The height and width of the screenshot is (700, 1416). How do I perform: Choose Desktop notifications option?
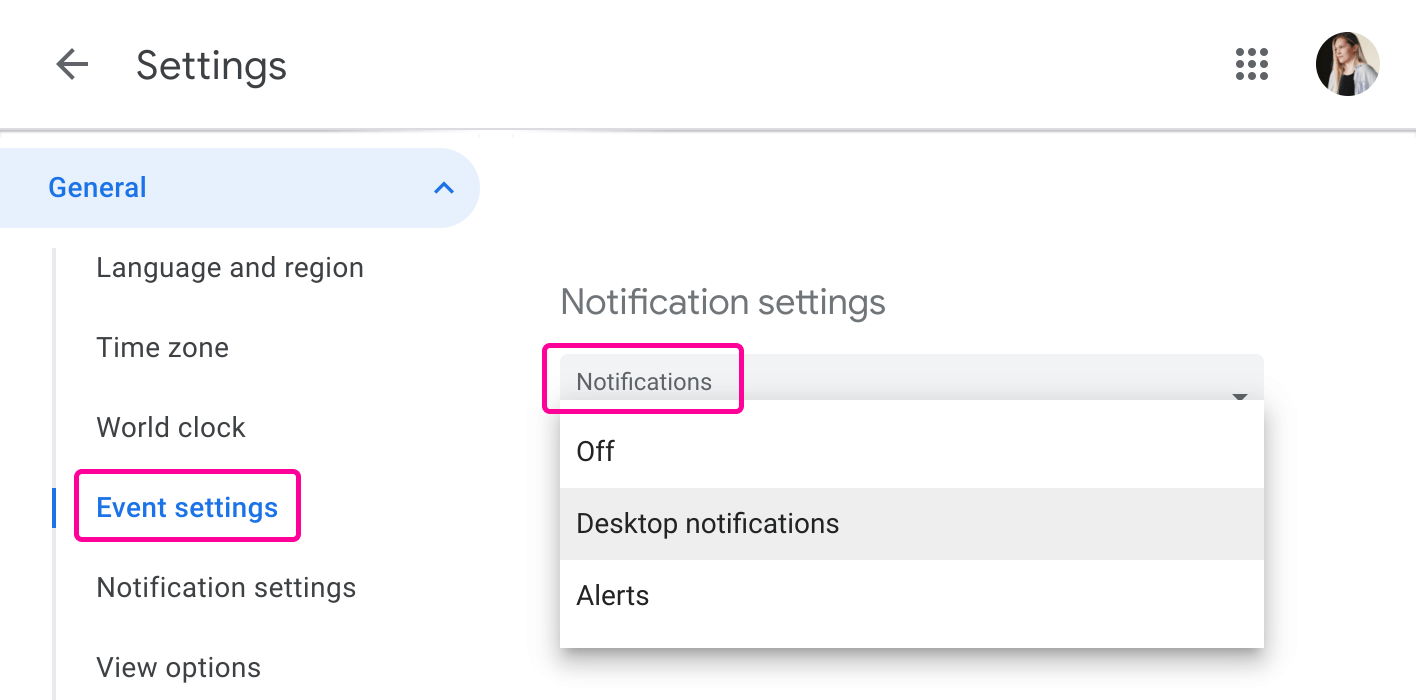[x=707, y=523]
